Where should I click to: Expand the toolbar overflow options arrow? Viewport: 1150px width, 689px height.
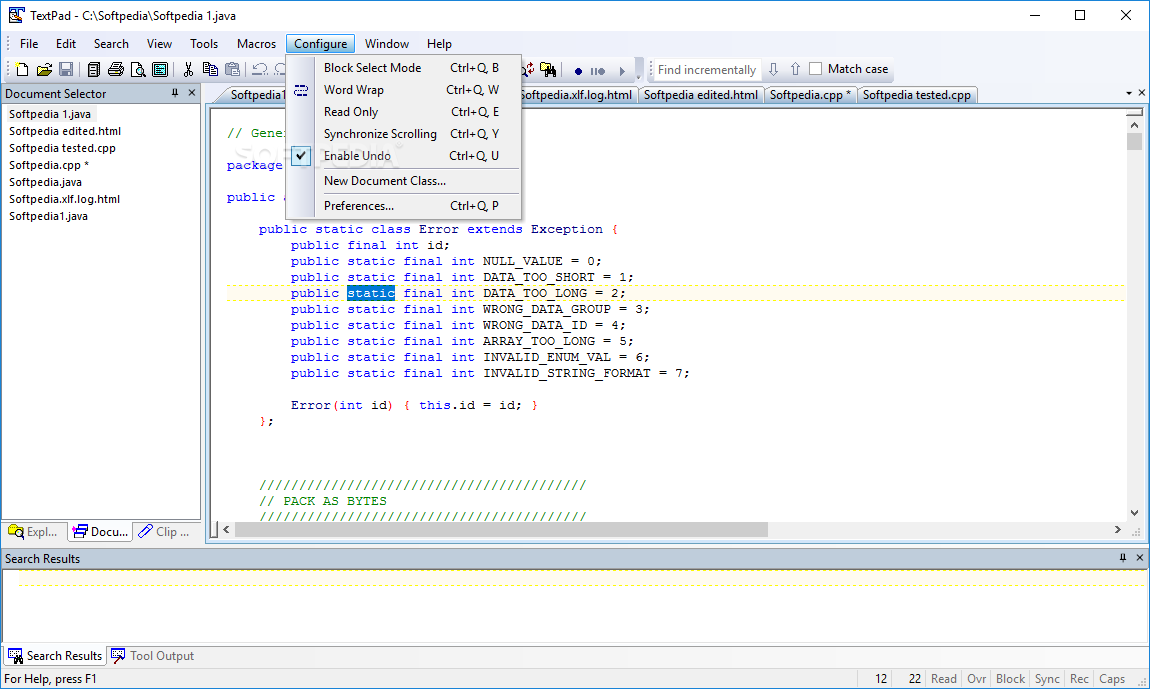coord(638,71)
